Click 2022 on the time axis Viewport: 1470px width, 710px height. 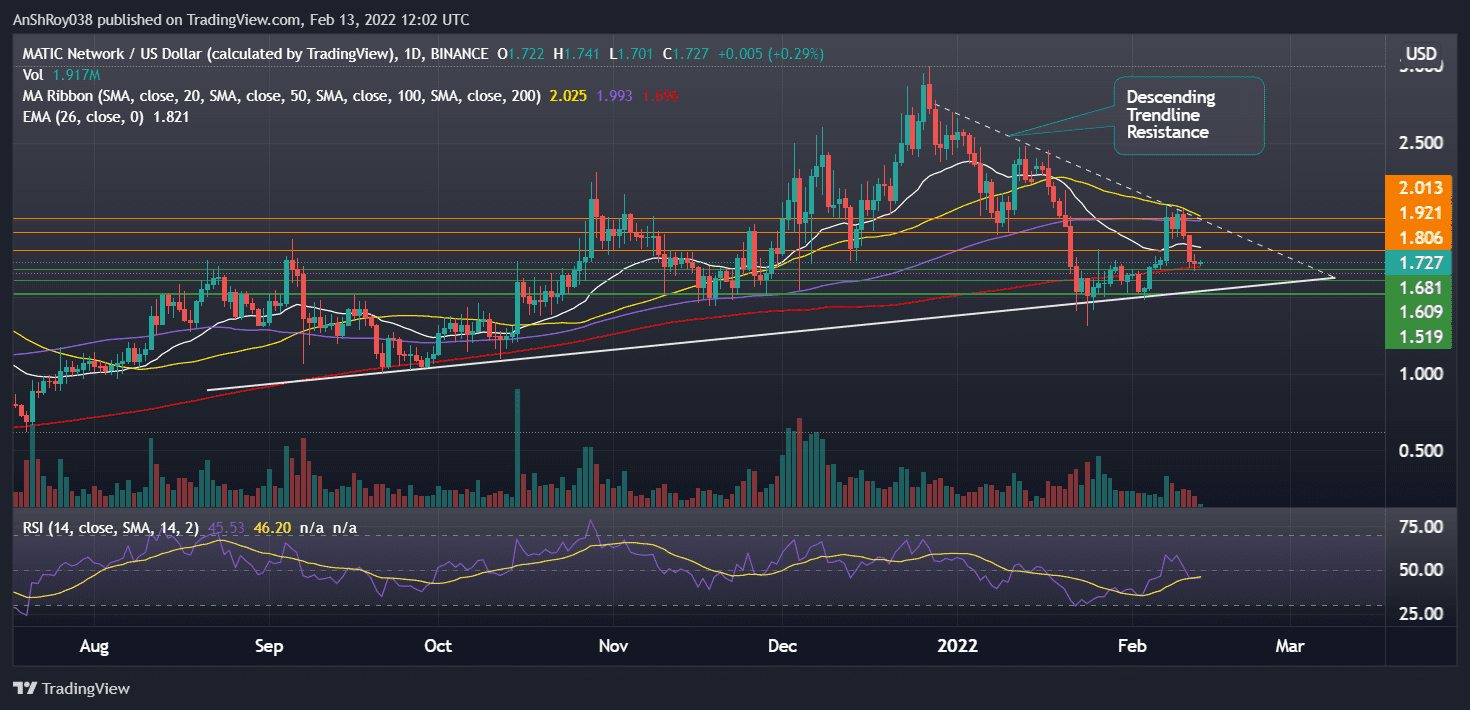958,646
